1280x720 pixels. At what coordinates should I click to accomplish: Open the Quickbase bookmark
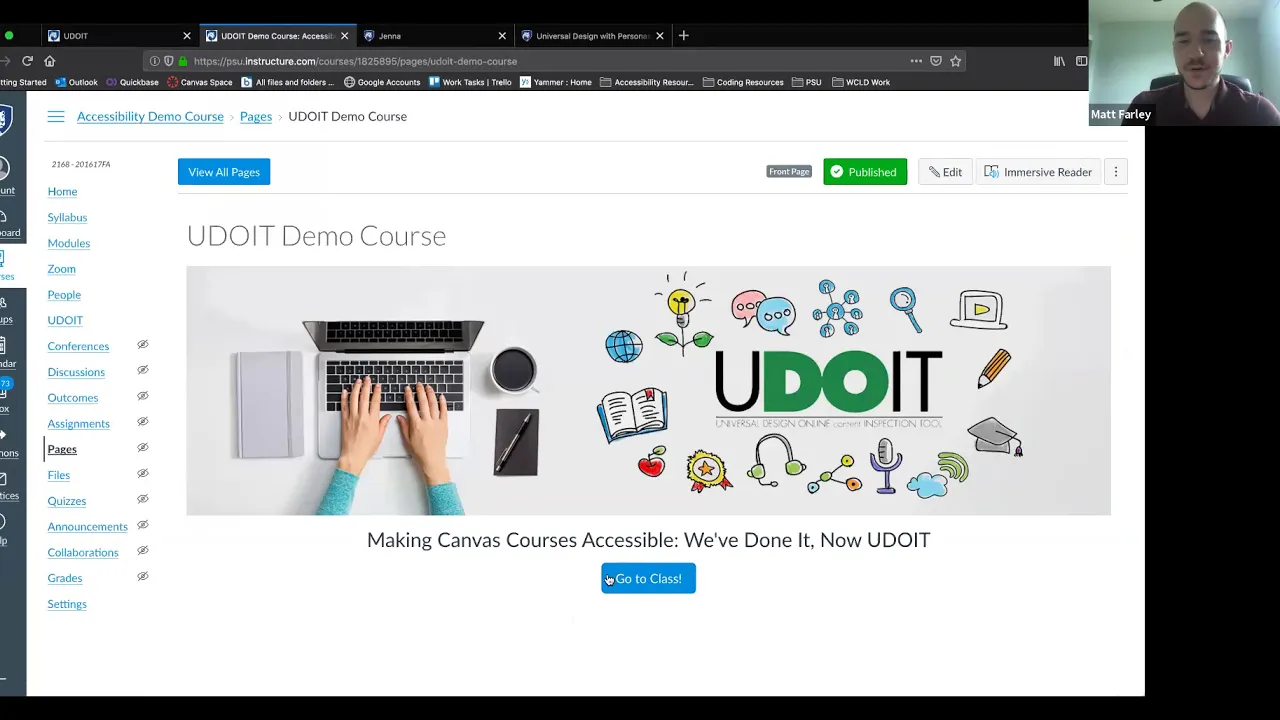tap(131, 82)
